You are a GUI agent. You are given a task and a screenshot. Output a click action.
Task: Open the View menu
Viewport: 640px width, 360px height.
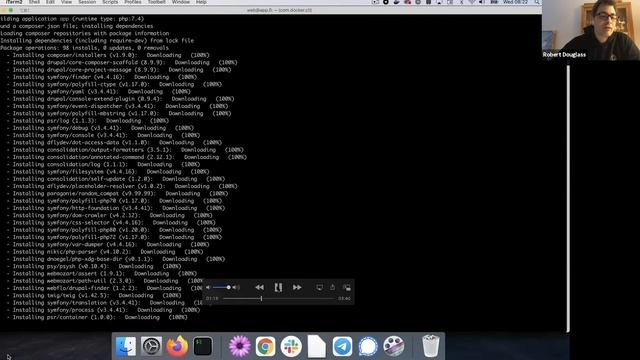point(67,2)
